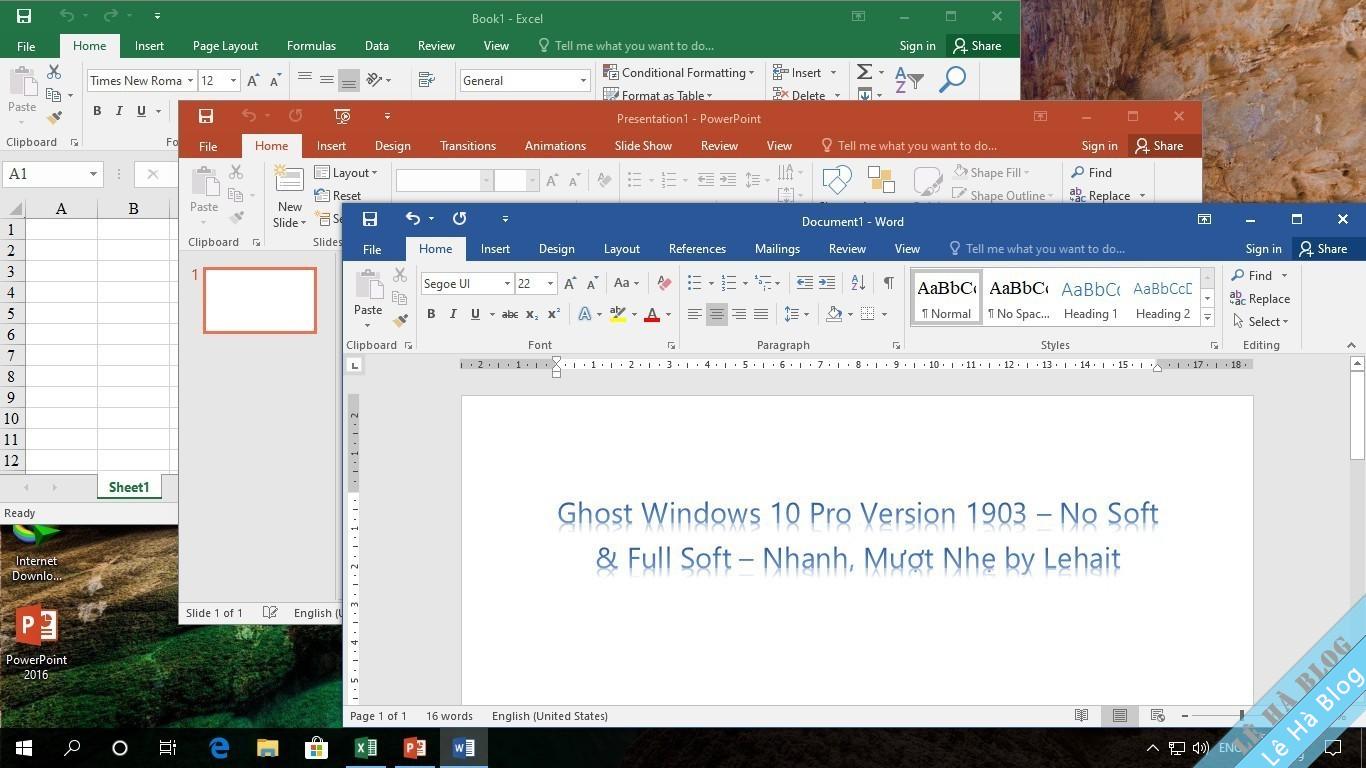Open Excel Formulas tab
1366x768 pixels.
[311, 46]
